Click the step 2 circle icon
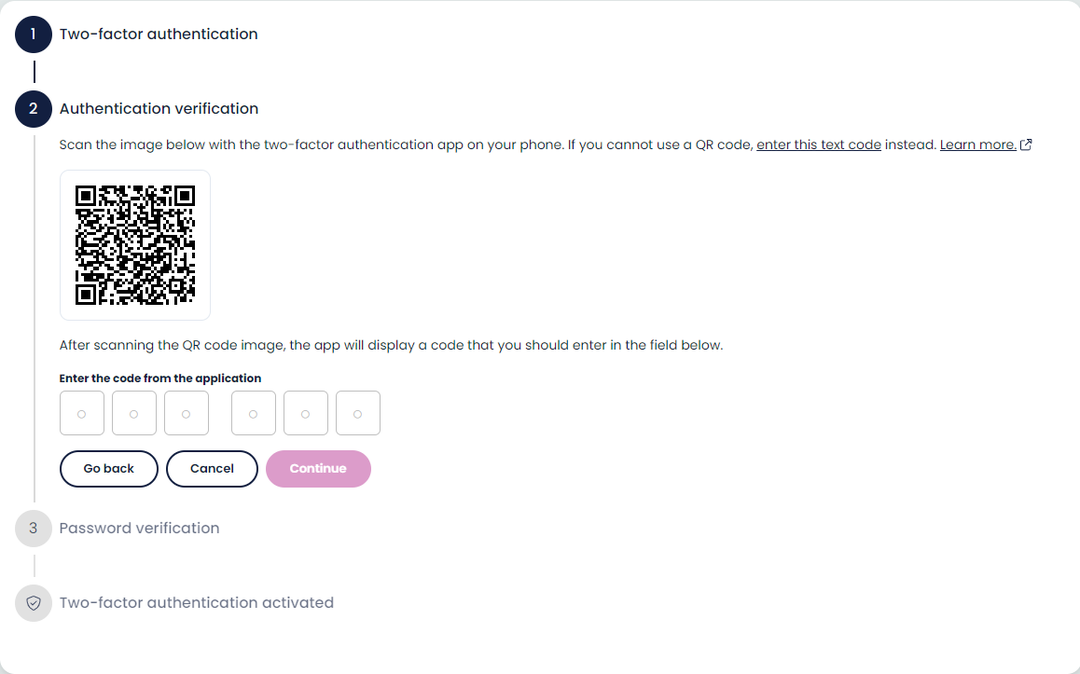Screen dimensions: 1080x674 click(x=33, y=109)
